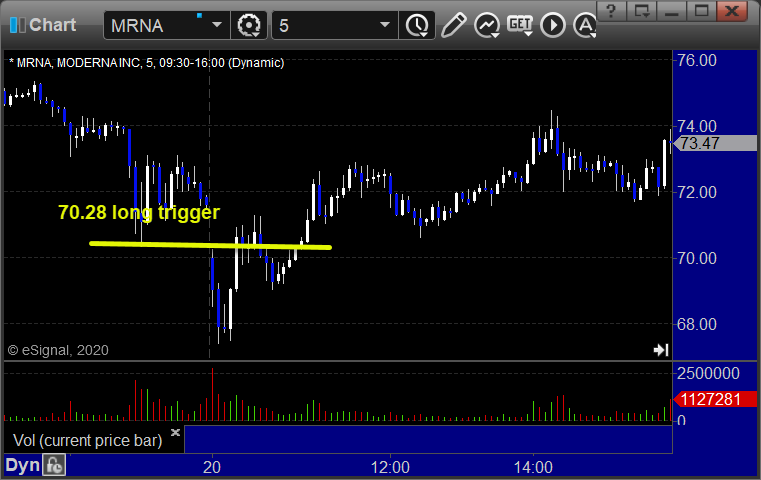Click the 20 date axis label

pos(212,467)
